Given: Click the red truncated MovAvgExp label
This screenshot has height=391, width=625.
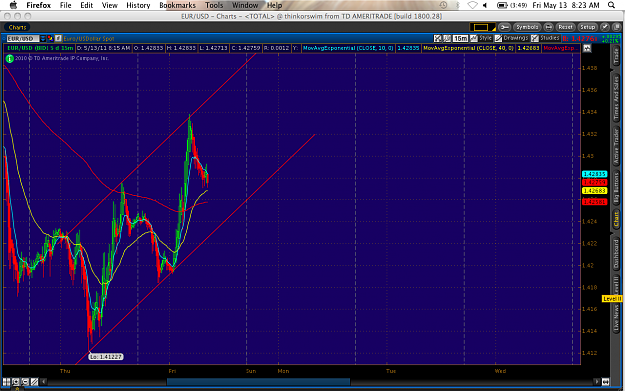Looking at the screenshot, I should click(x=560, y=48).
